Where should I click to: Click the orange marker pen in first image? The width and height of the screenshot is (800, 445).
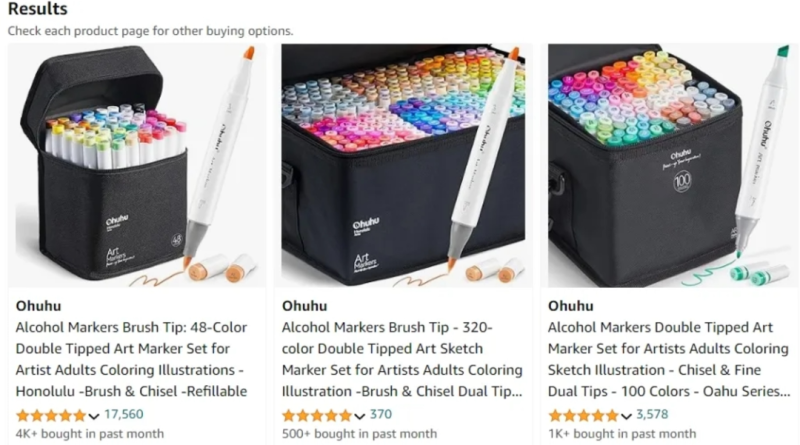coord(219,156)
